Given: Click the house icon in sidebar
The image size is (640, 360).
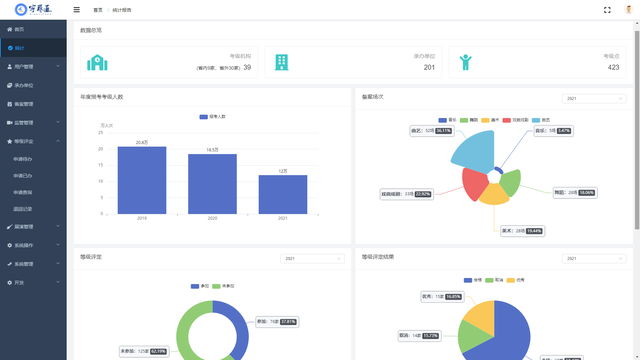Looking at the screenshot, I should (x=9, y=29).
